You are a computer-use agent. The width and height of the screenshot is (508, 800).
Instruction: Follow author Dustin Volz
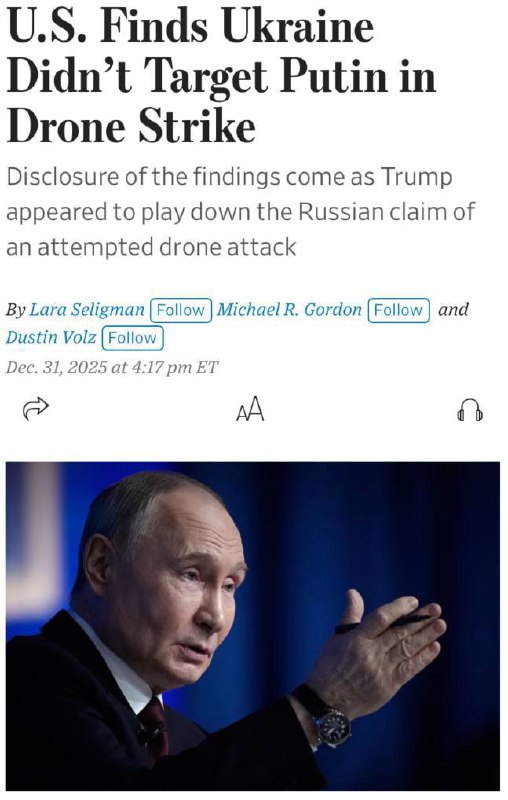[133, 338]
